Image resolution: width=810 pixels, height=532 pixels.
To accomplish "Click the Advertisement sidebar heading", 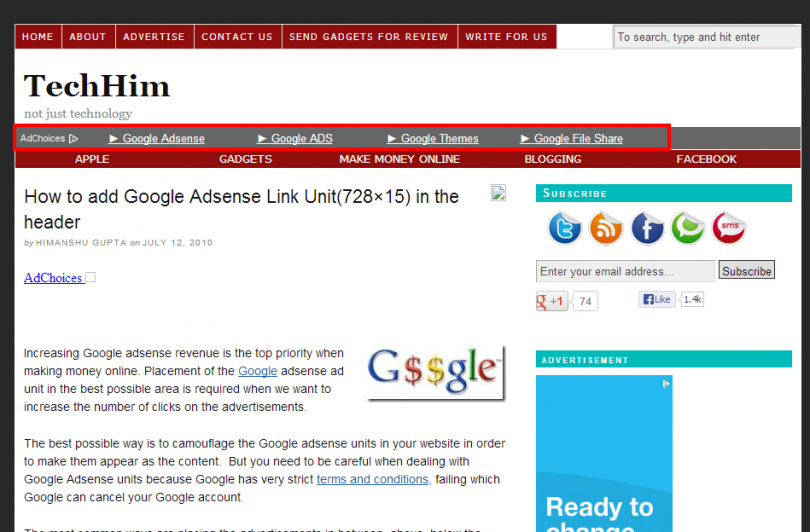I will coord(664,359).
